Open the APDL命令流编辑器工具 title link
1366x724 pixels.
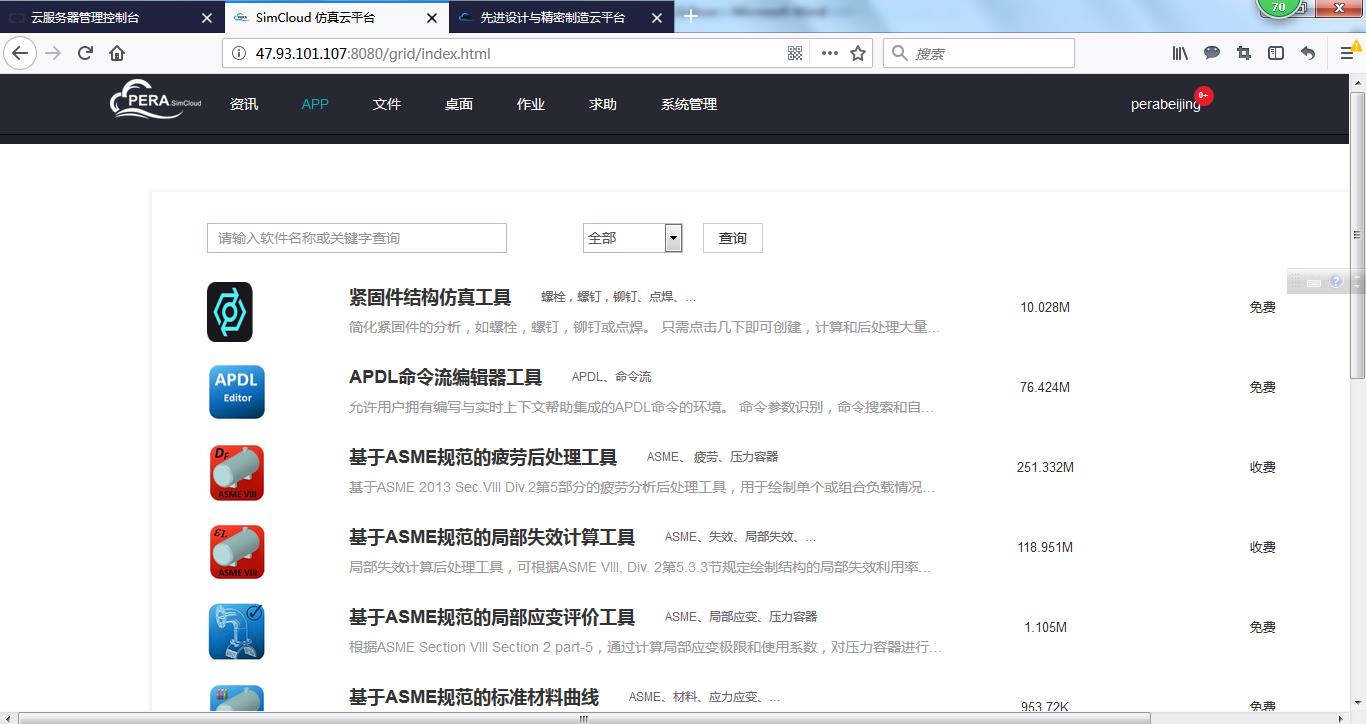445,377
